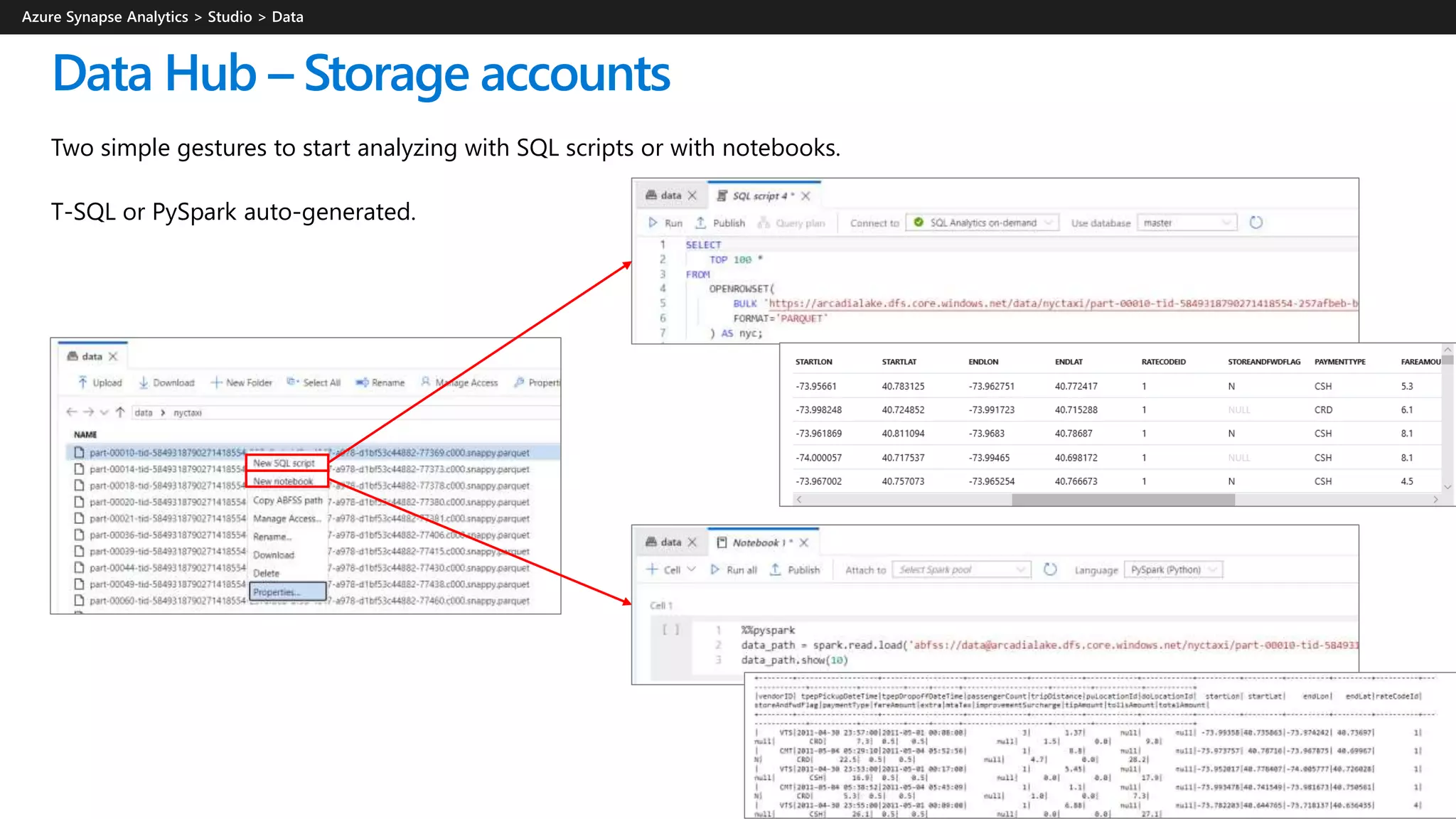Publish the notebook
This screenshot has width=1456, height=819.
[x=796, y=569]
